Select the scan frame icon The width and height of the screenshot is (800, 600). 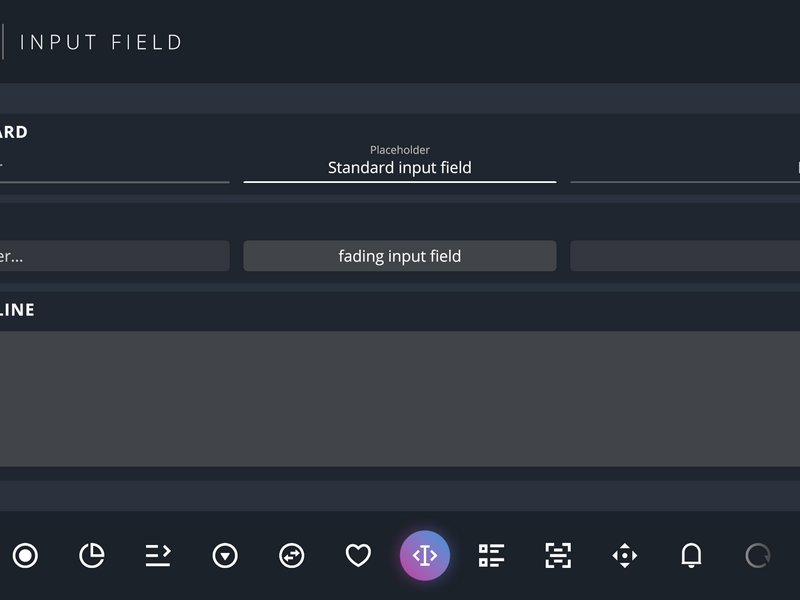click(x=558, y=556)
